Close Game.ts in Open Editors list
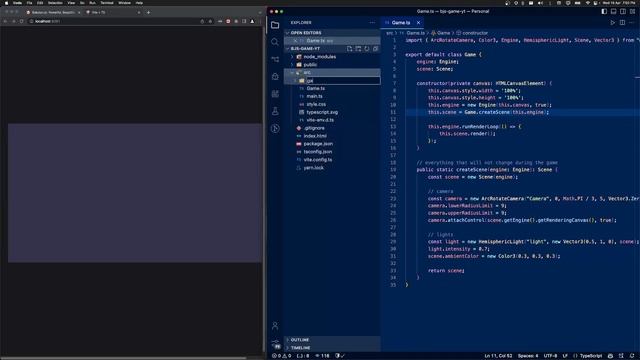 pos(295,41)
